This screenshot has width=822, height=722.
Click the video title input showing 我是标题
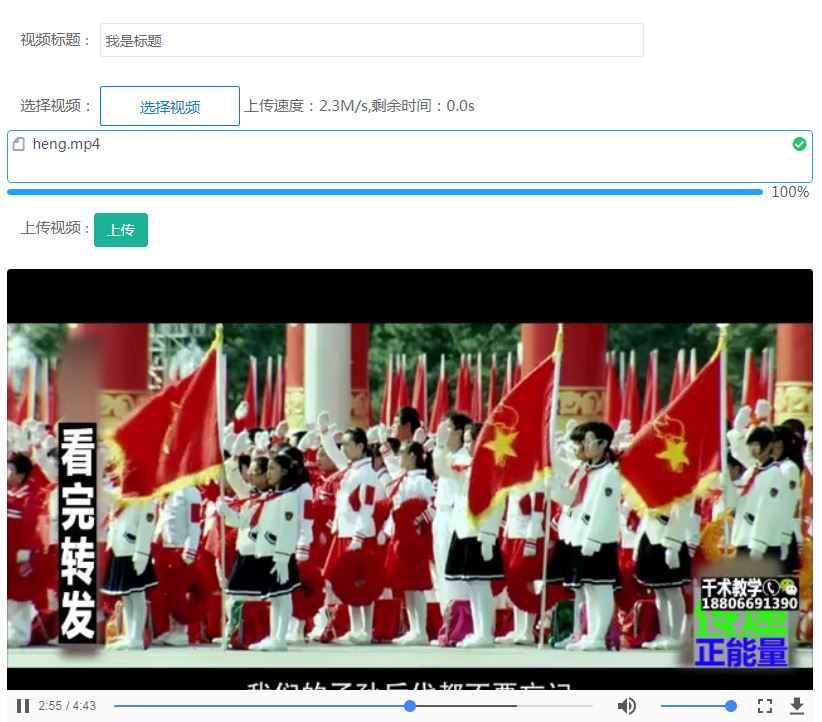[370, 40]
